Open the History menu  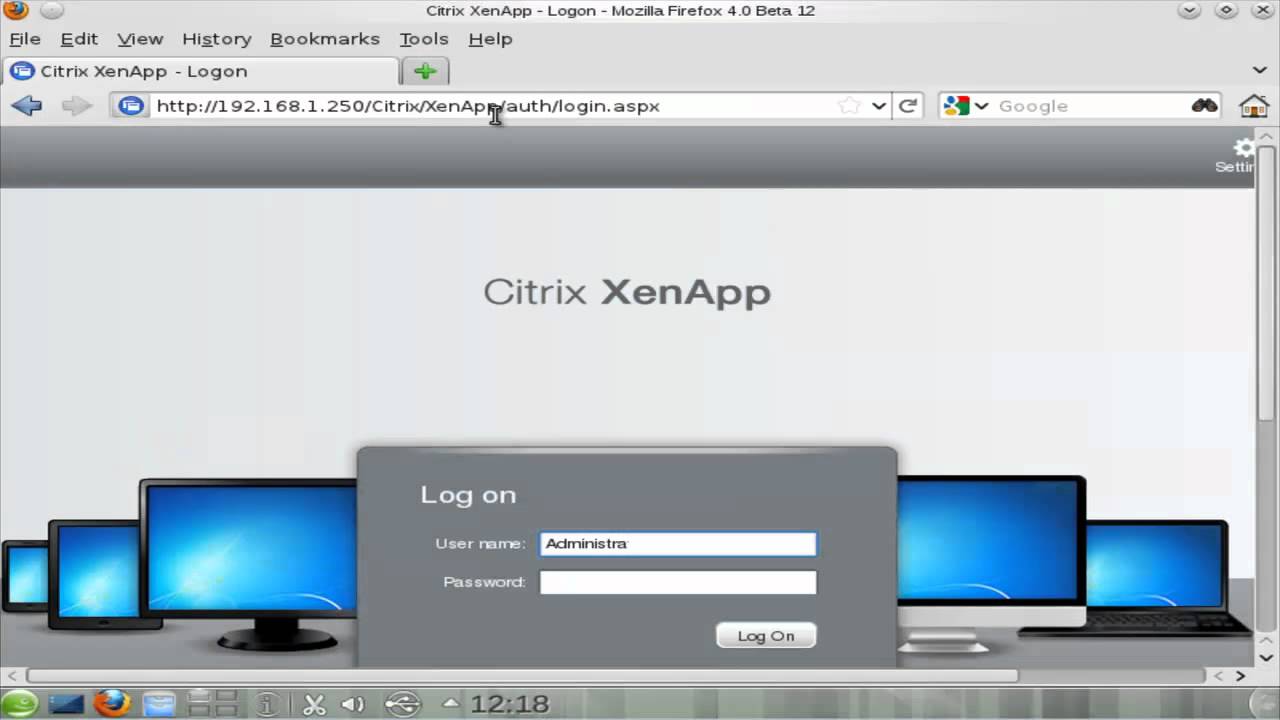coord(216,39)
